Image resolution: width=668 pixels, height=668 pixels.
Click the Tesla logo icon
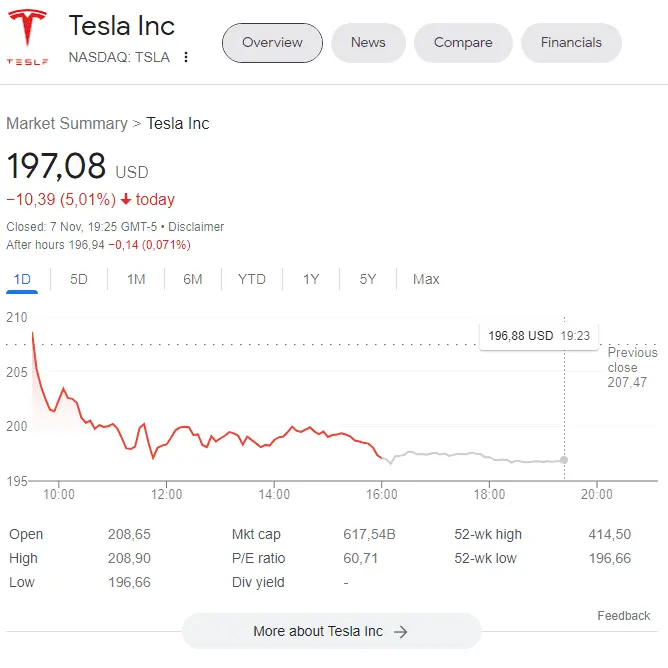point(29,38)
